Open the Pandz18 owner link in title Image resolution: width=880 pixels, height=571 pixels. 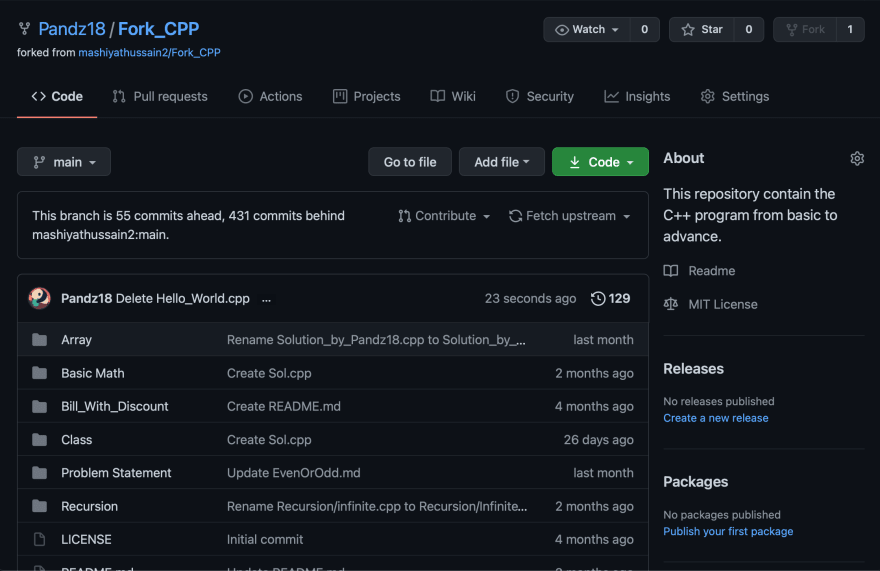tap(72, 29)
